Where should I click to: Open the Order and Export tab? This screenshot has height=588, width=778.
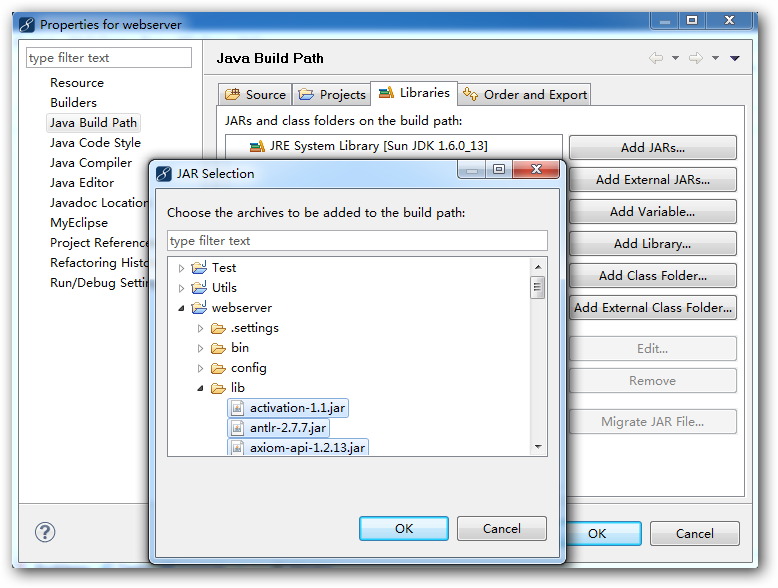525,94
